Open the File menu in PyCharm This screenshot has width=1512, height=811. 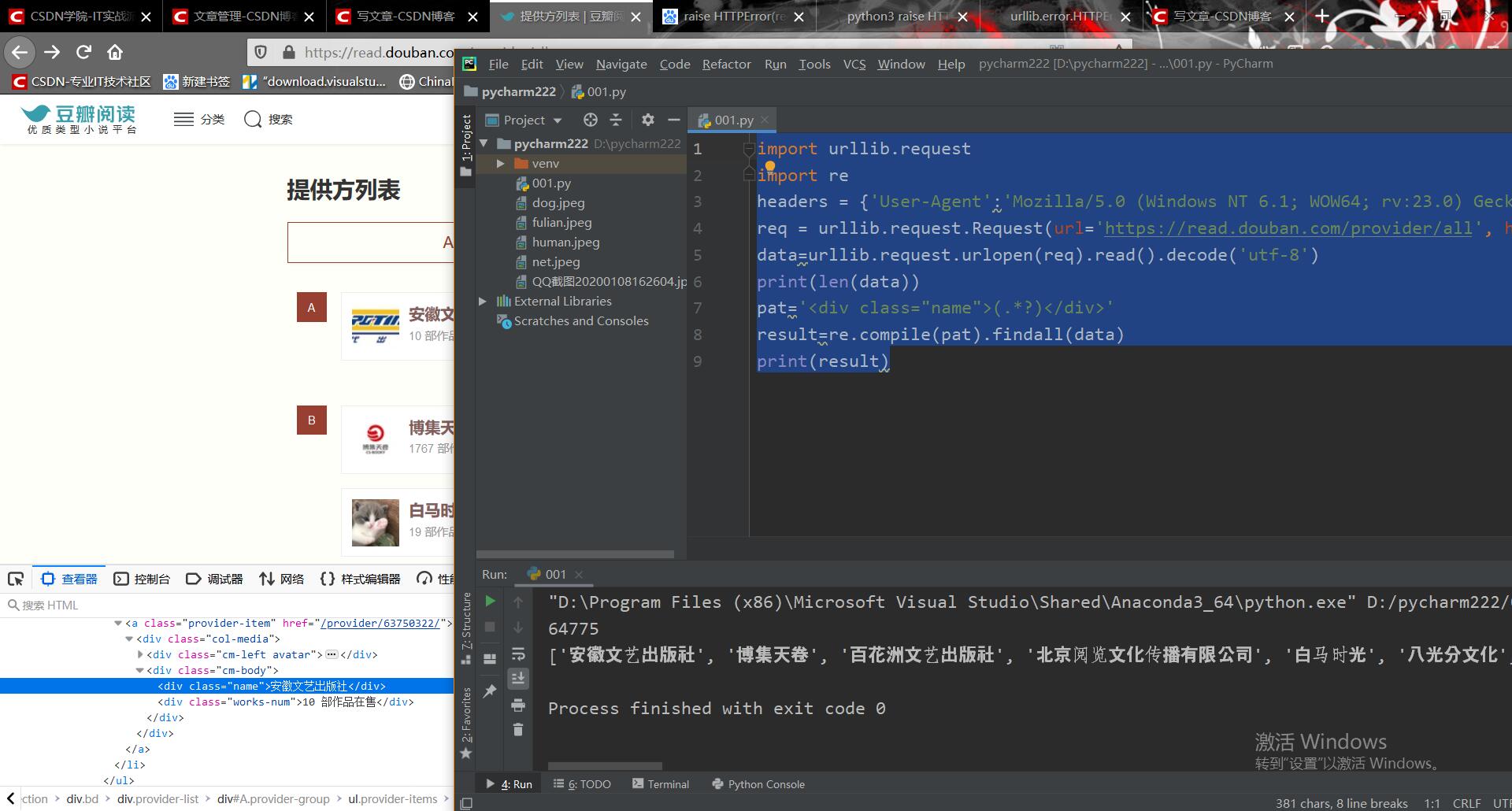pos(498,64)
